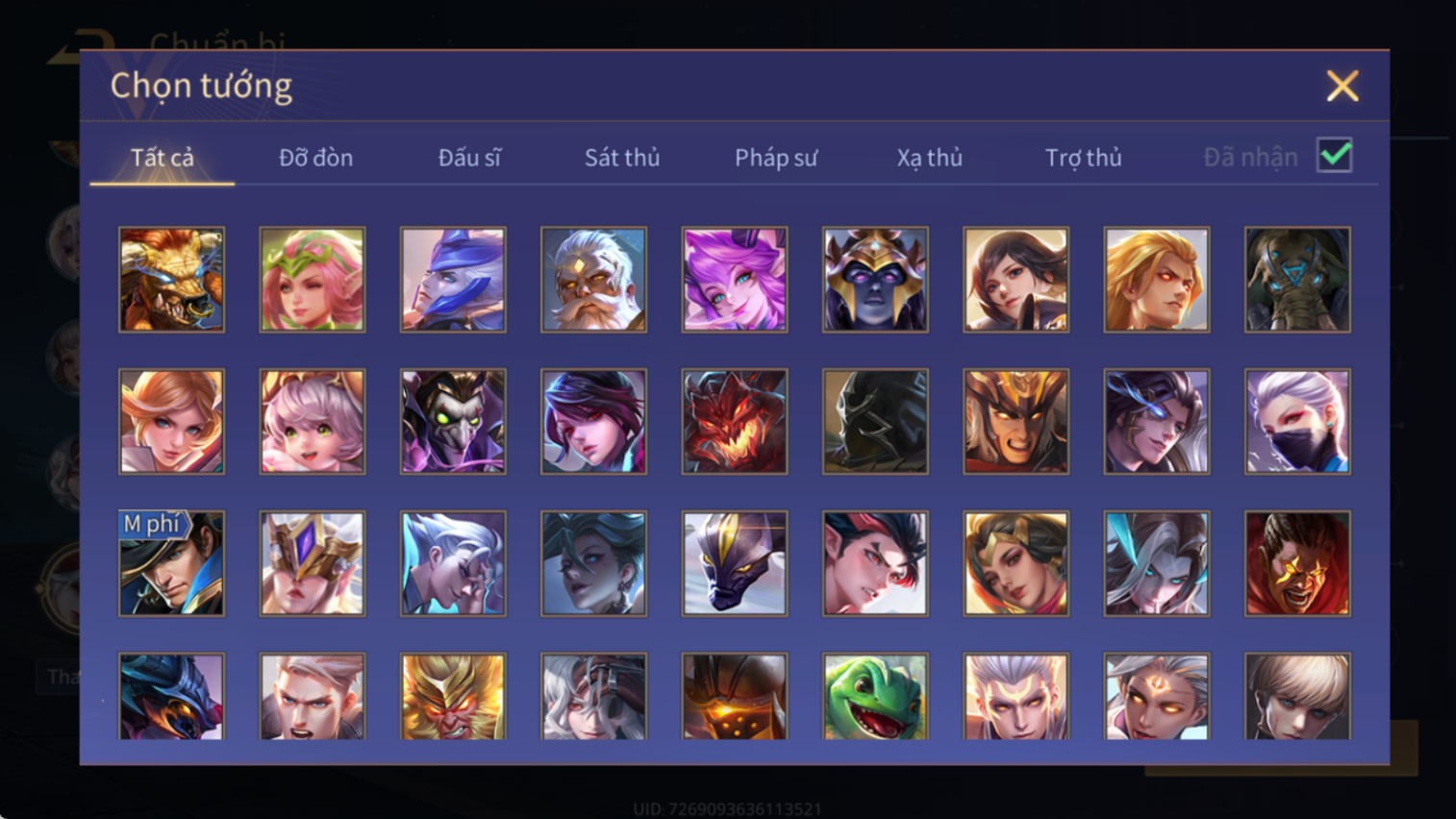Filter by the Xạ thủ tab

[930, 158]
